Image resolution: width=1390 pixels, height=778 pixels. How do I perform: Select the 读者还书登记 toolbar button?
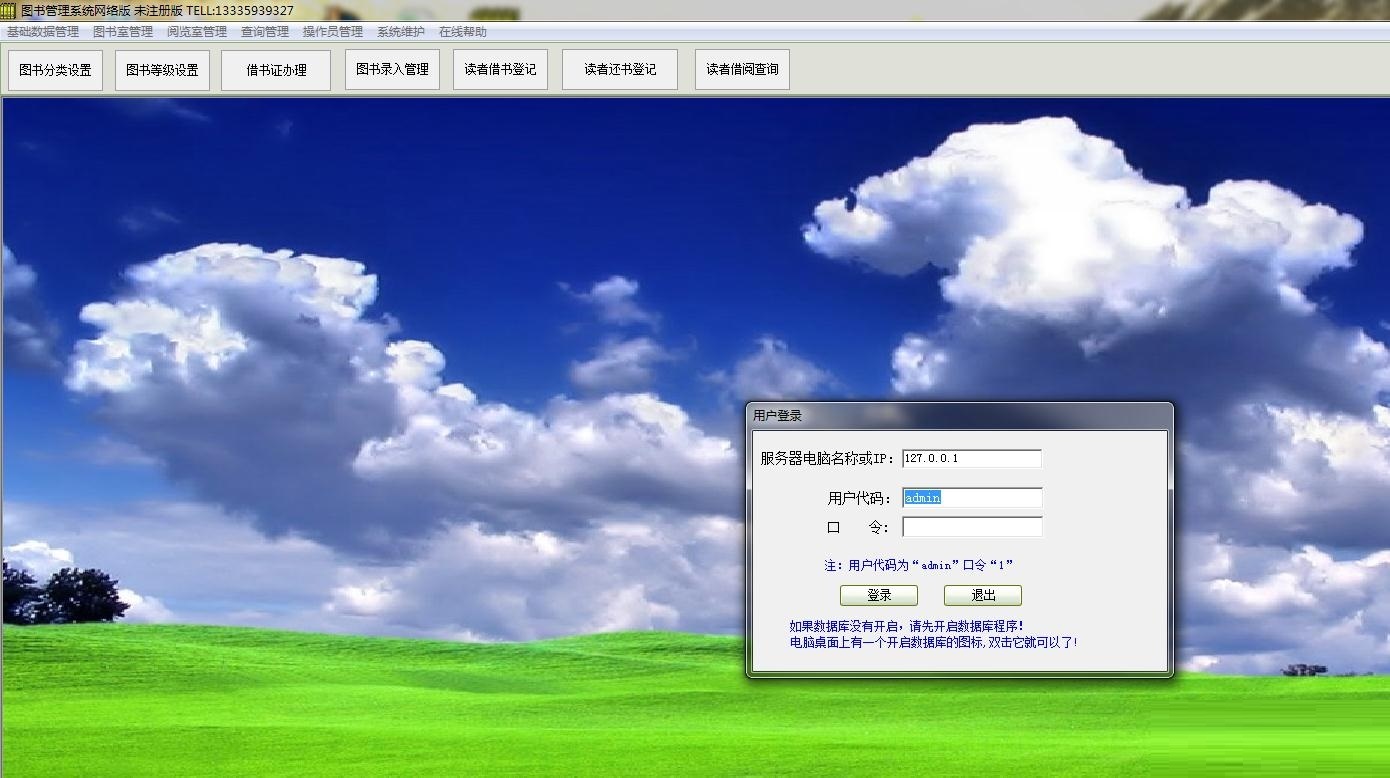pos(620,69)
